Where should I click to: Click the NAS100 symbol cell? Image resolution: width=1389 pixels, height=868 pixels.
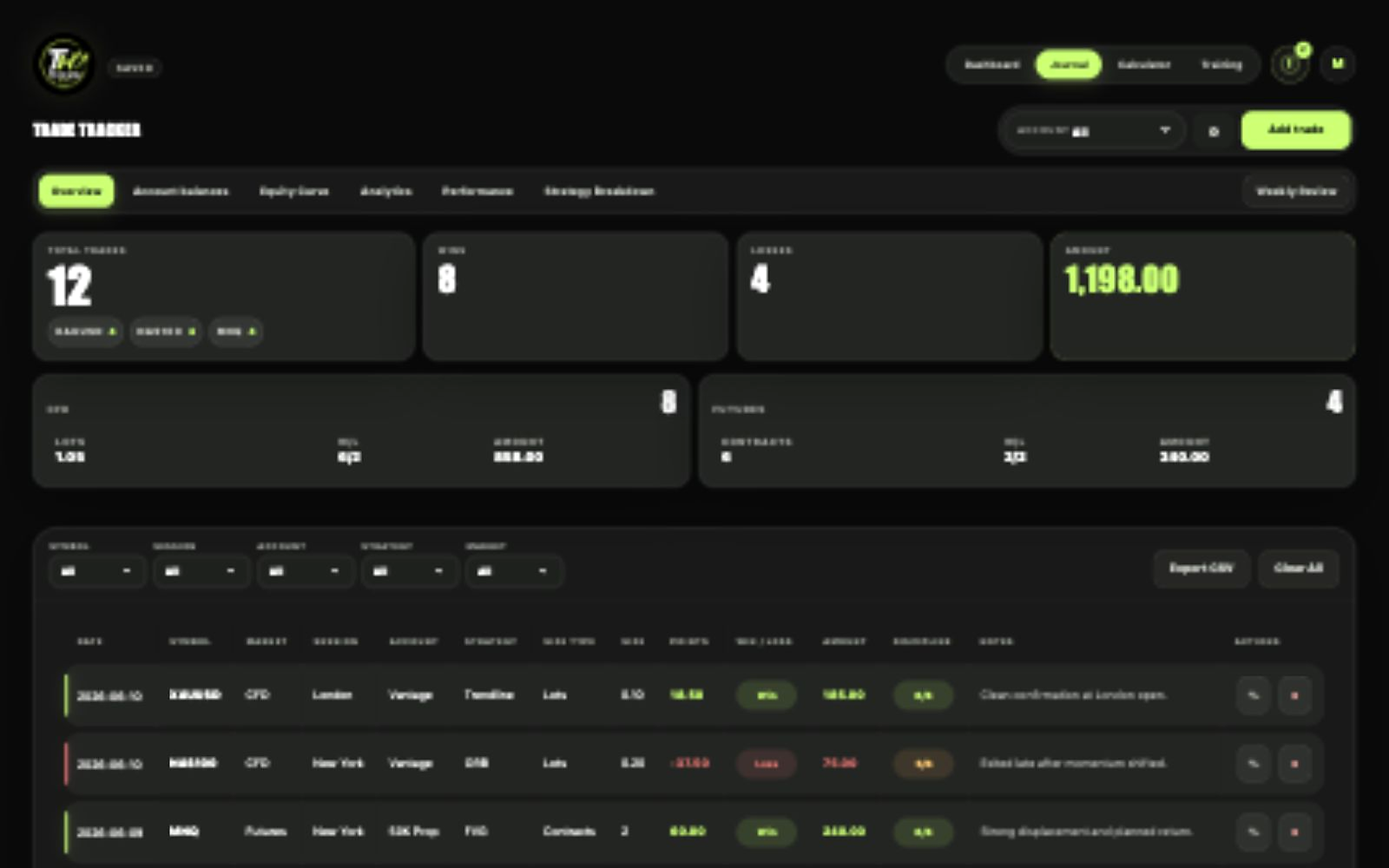[193, 763]
